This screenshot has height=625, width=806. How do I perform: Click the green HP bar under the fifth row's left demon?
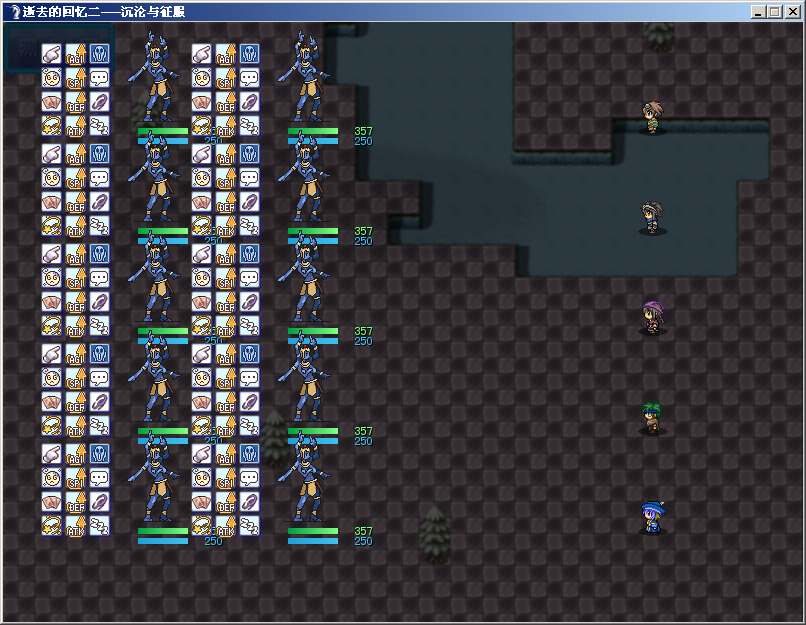(163, 531)
